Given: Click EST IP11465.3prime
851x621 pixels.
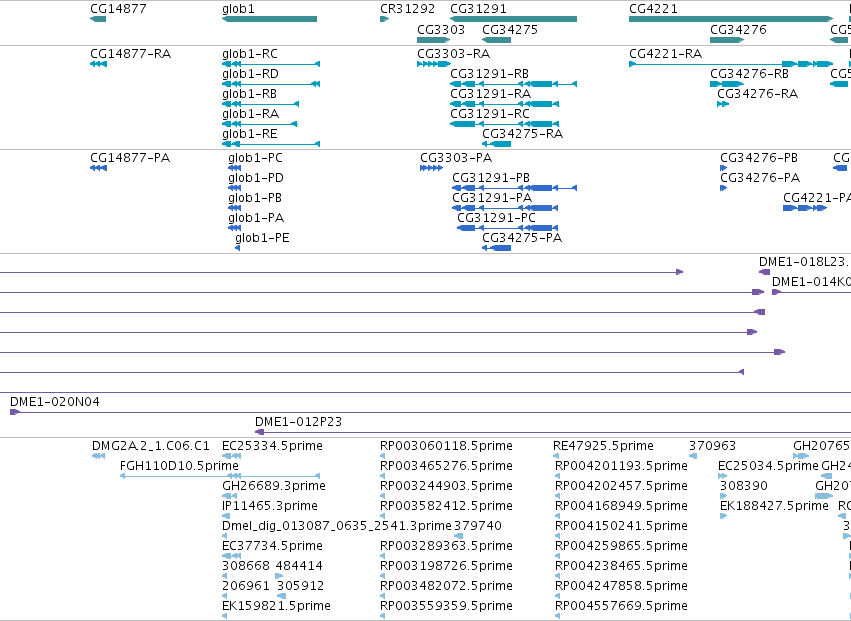Looking at the screenshot, I should 226,516.
